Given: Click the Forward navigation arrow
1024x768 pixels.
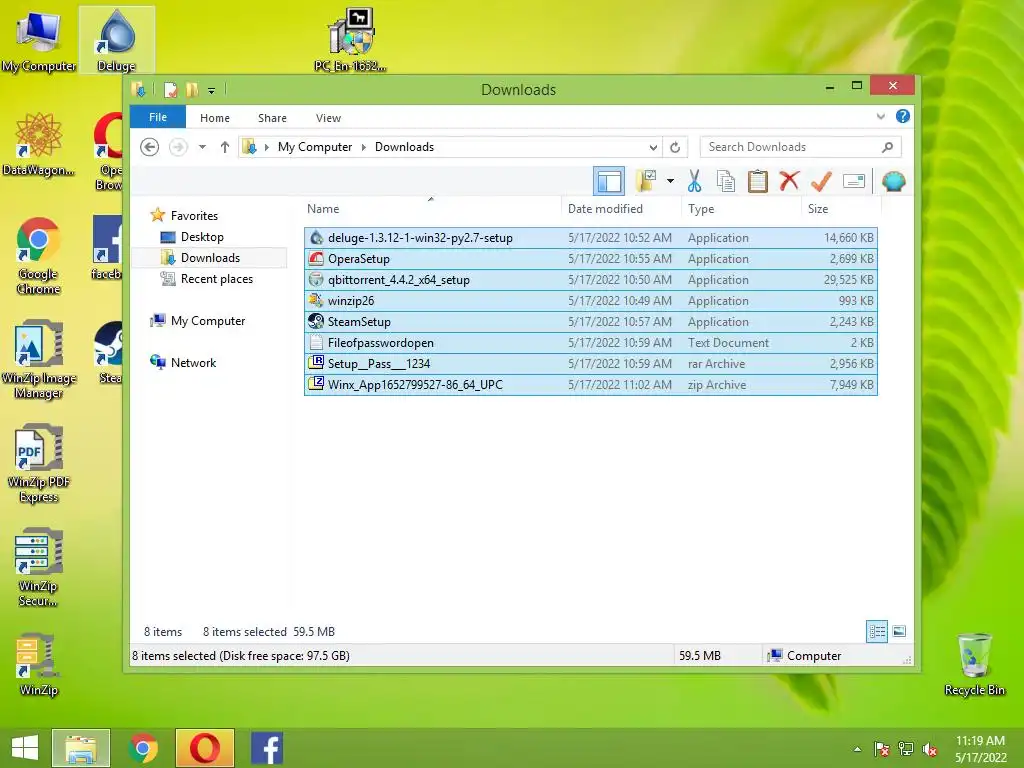Looking at the screenshot, I should [x=178, y=147].
